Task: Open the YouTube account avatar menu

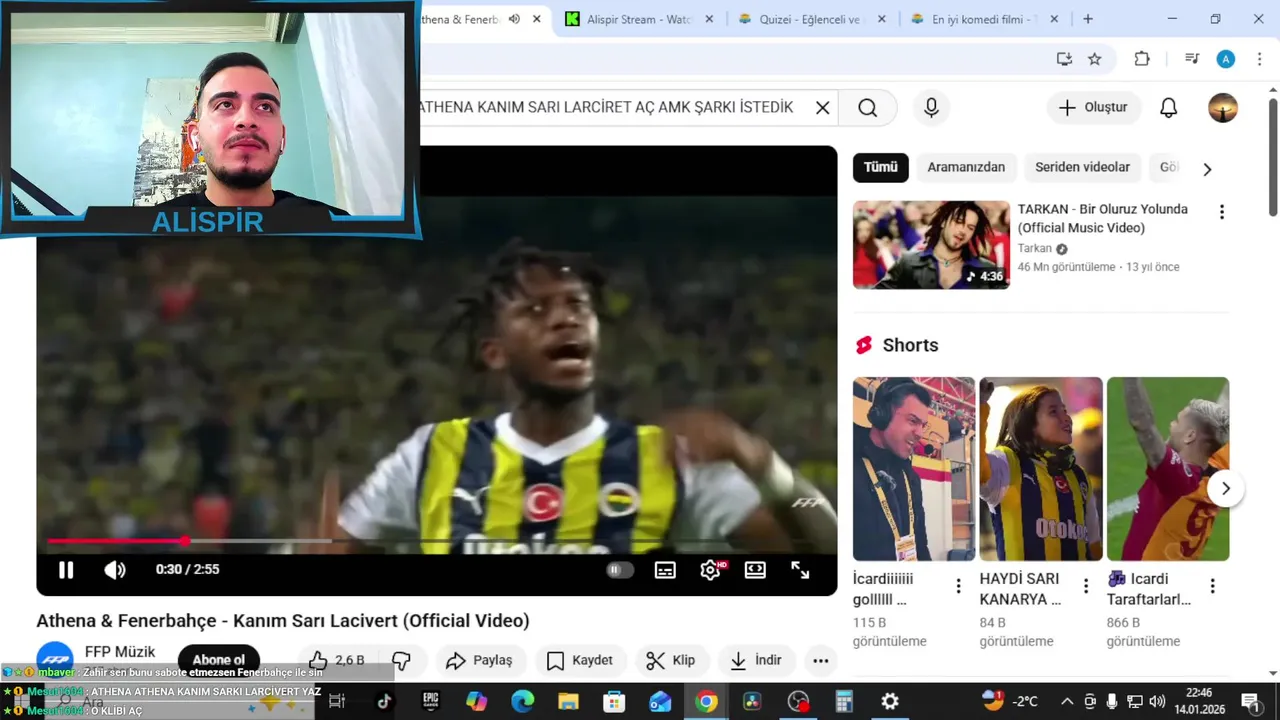Action: point(1223,108)
